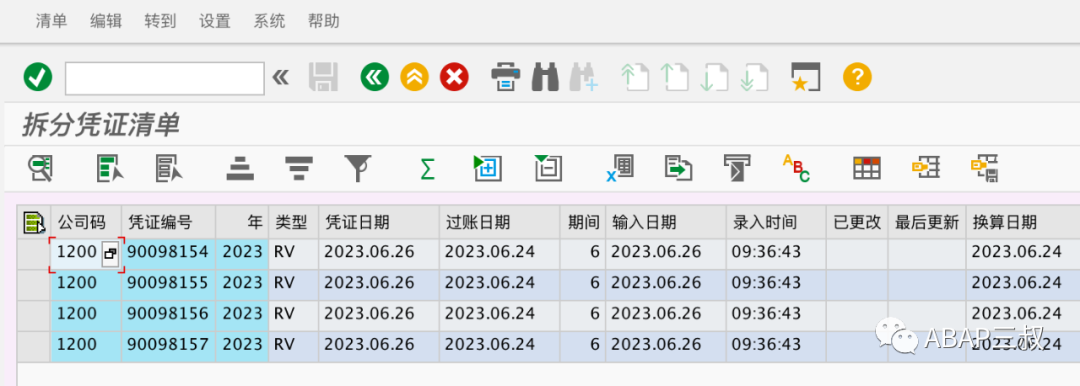Select document number 90098156
The height and width of the screenshot is (386, 1080).
coord(169,314)
